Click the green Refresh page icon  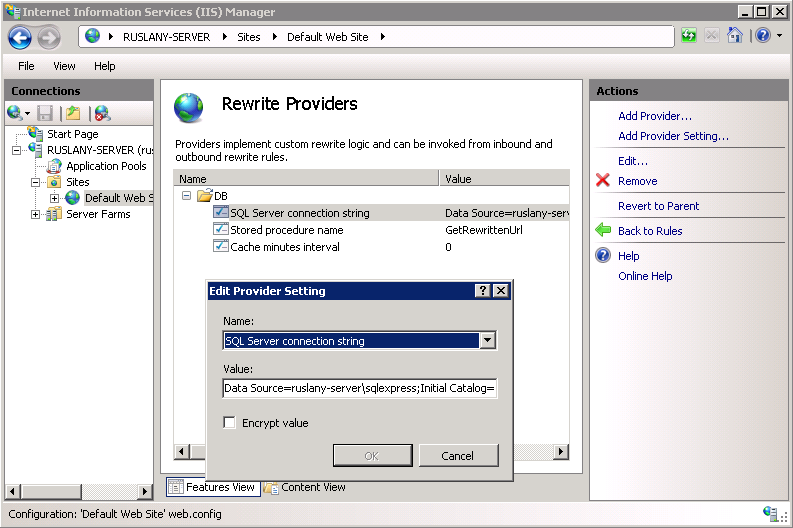tap(689, 36)
